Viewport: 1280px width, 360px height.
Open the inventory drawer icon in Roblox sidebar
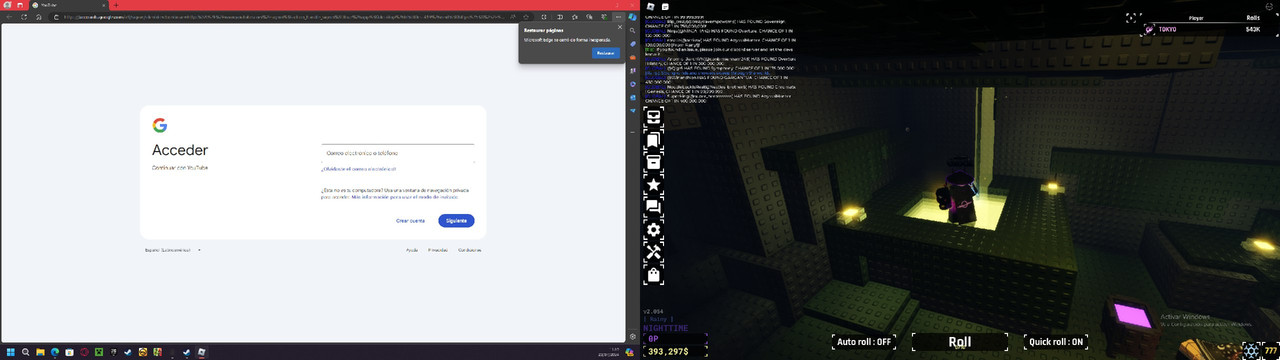tap(653, 116)
